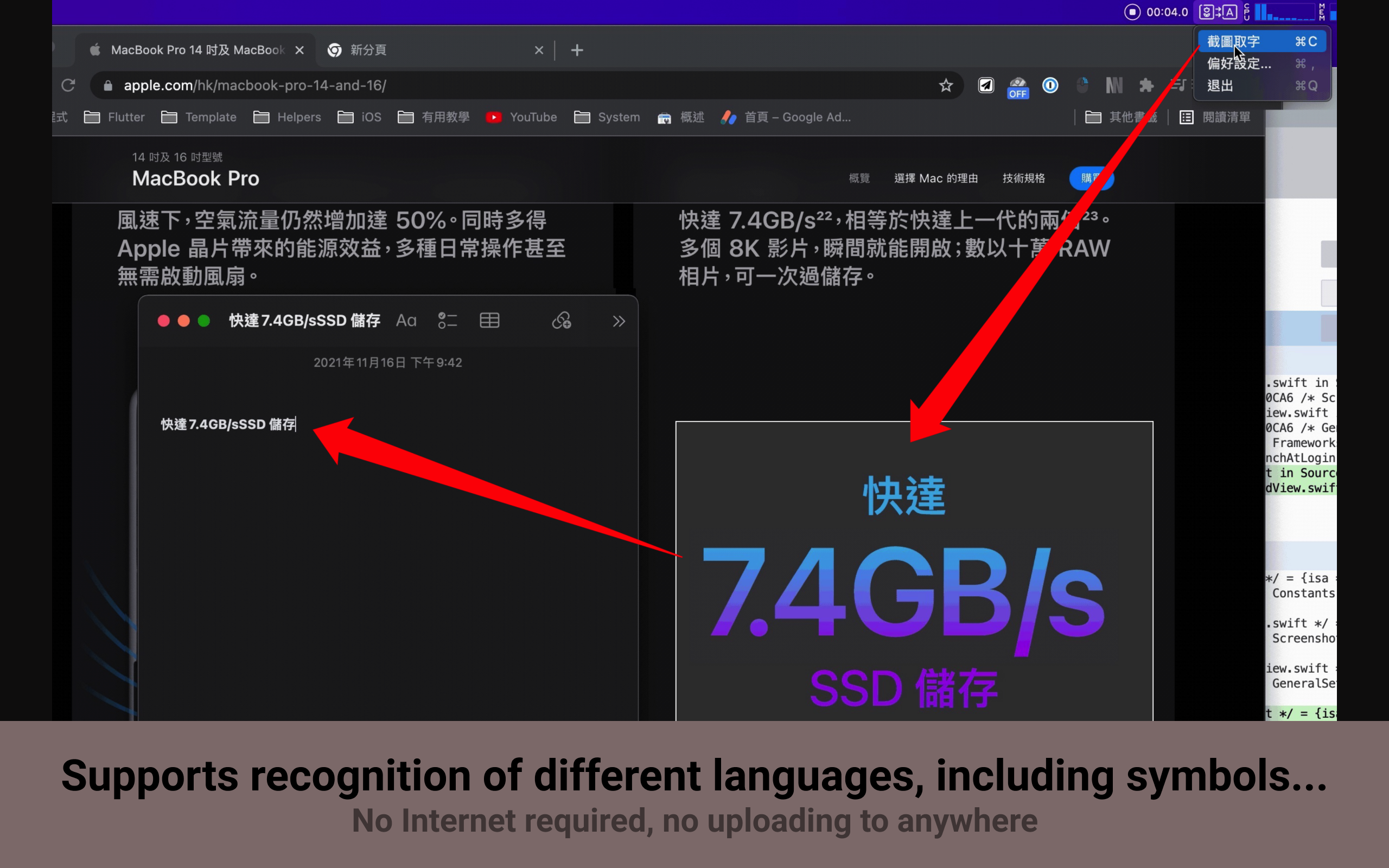
Task: Open the iOS bookmarks folder
Action: point(359,117)
